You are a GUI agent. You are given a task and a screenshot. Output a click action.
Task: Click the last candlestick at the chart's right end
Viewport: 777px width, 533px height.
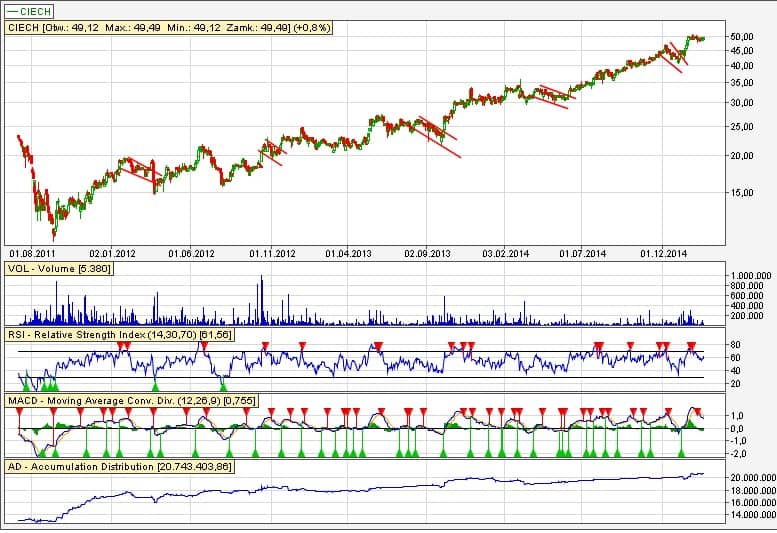click(703, 38)
